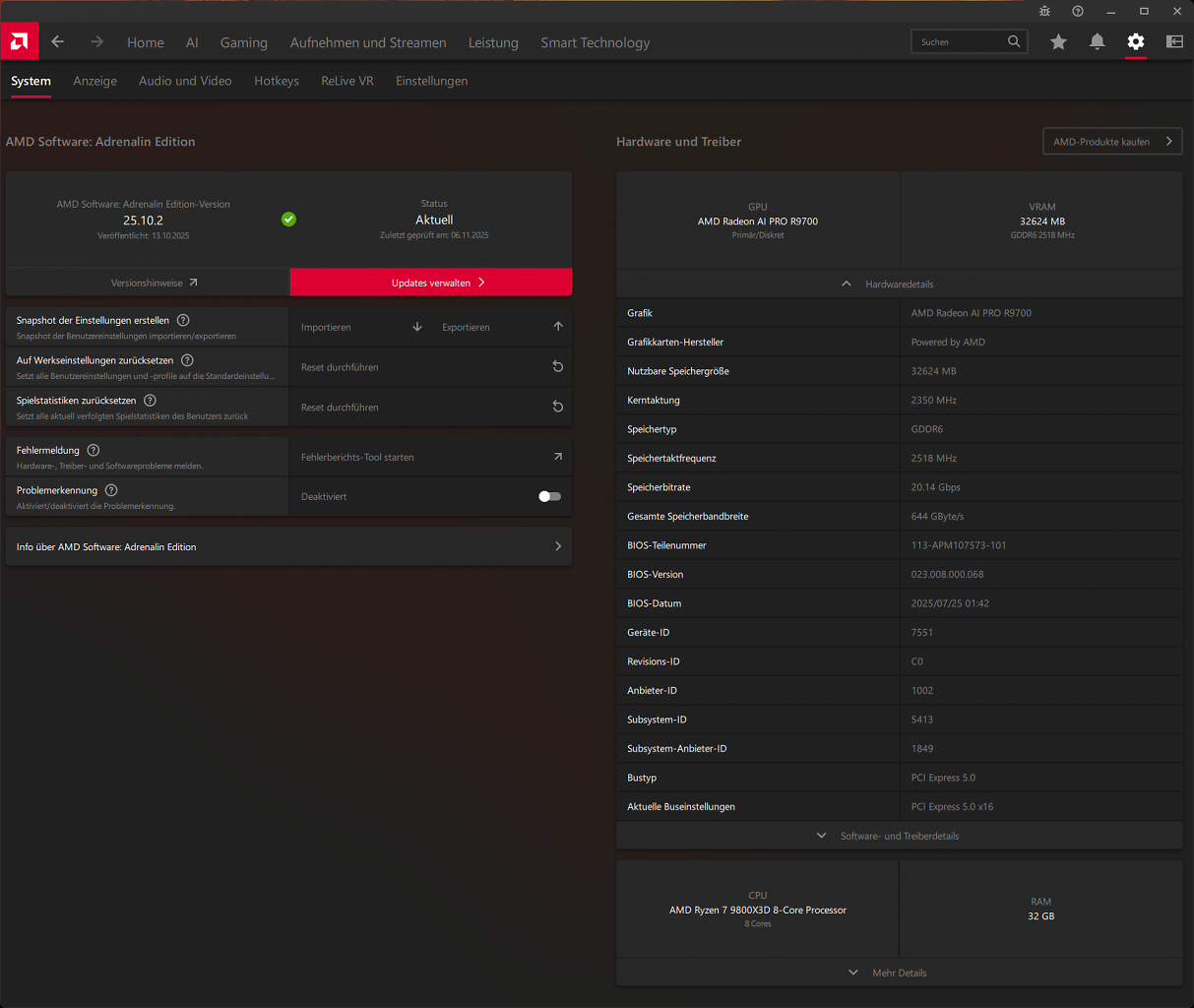Expand Mehr Details under CPU

click(x=899, y=973)
